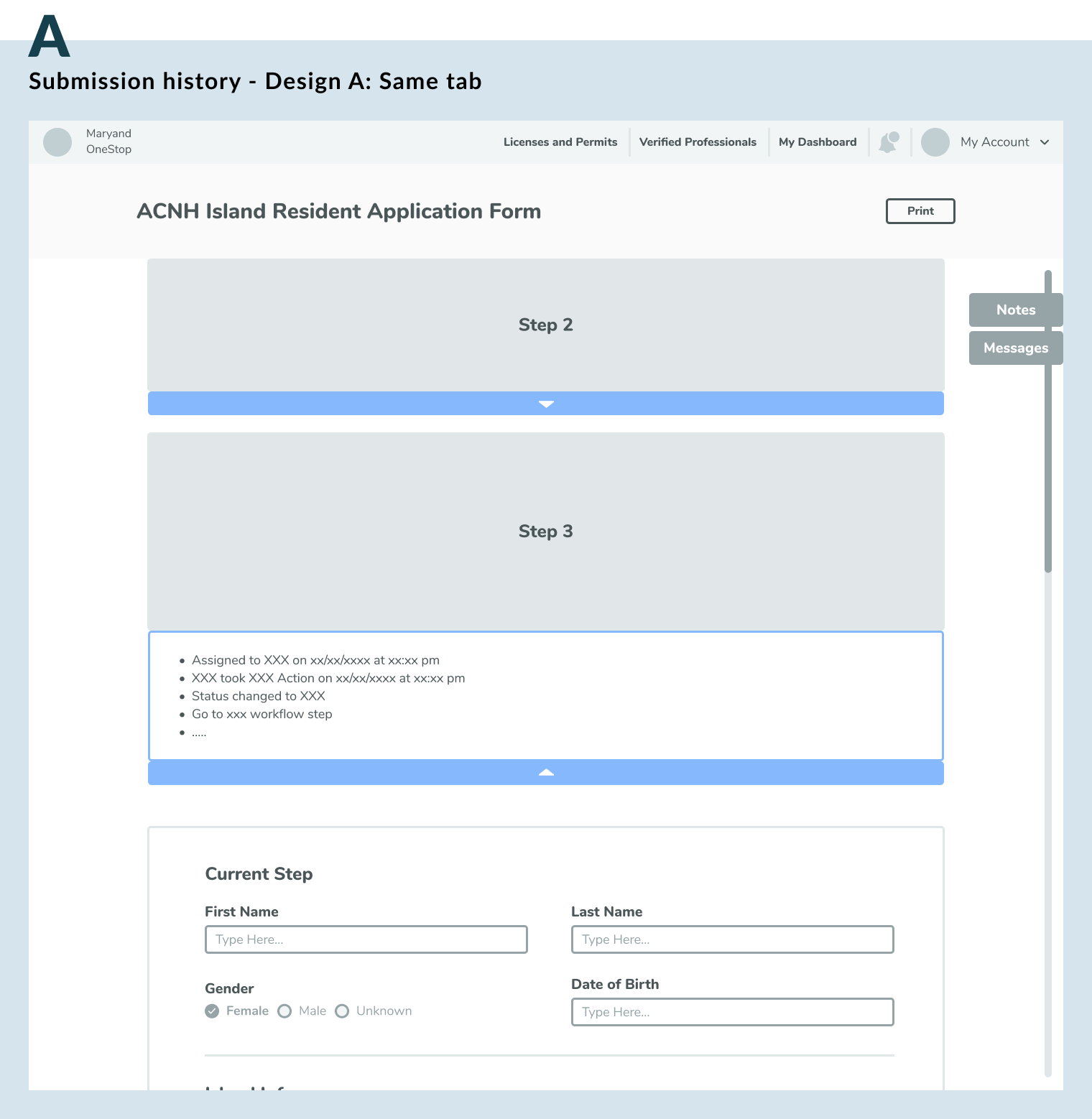
Task: Click the Step 3 panel
Action: (545, 531)
